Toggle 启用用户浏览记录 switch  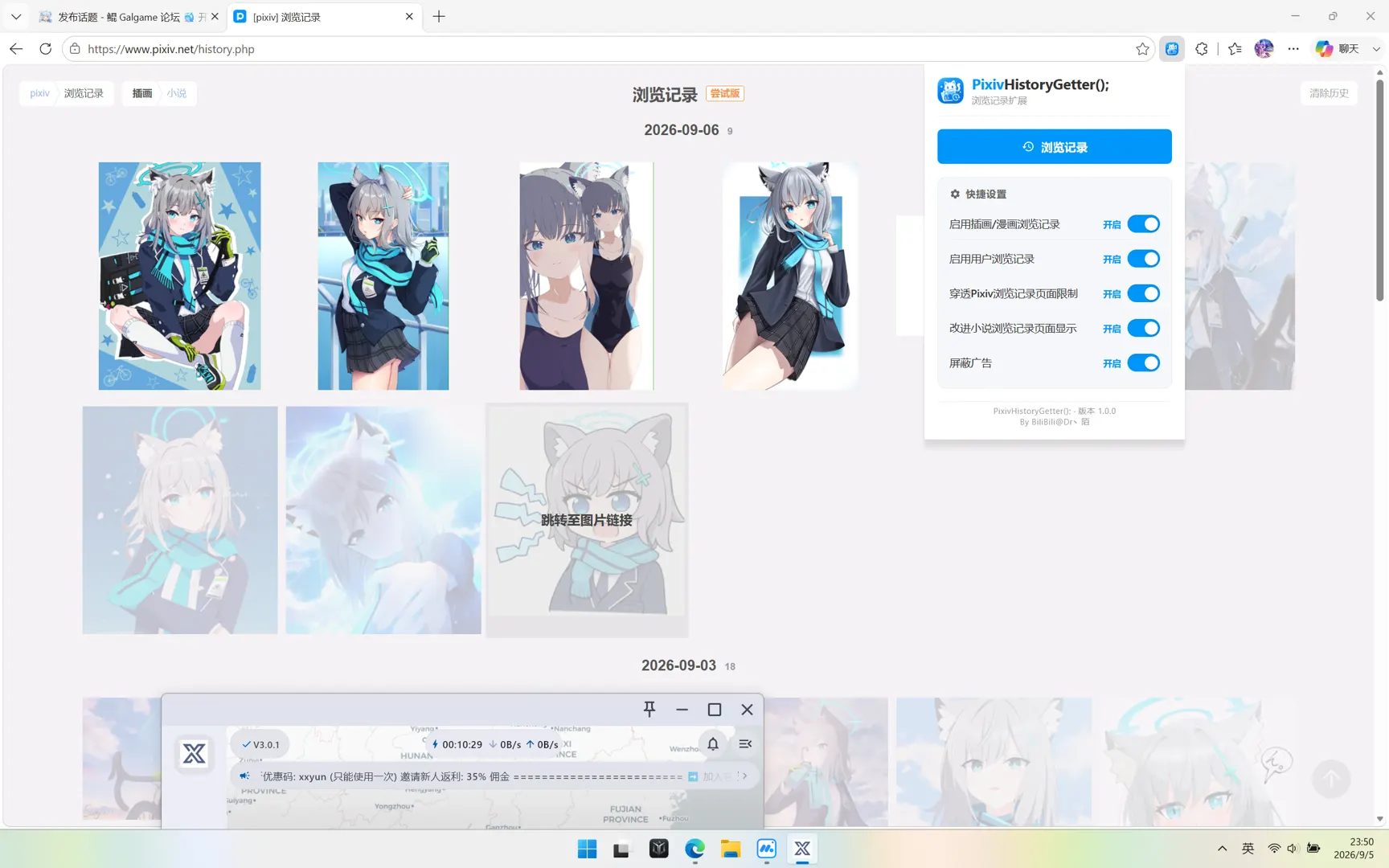(1143, 259)
